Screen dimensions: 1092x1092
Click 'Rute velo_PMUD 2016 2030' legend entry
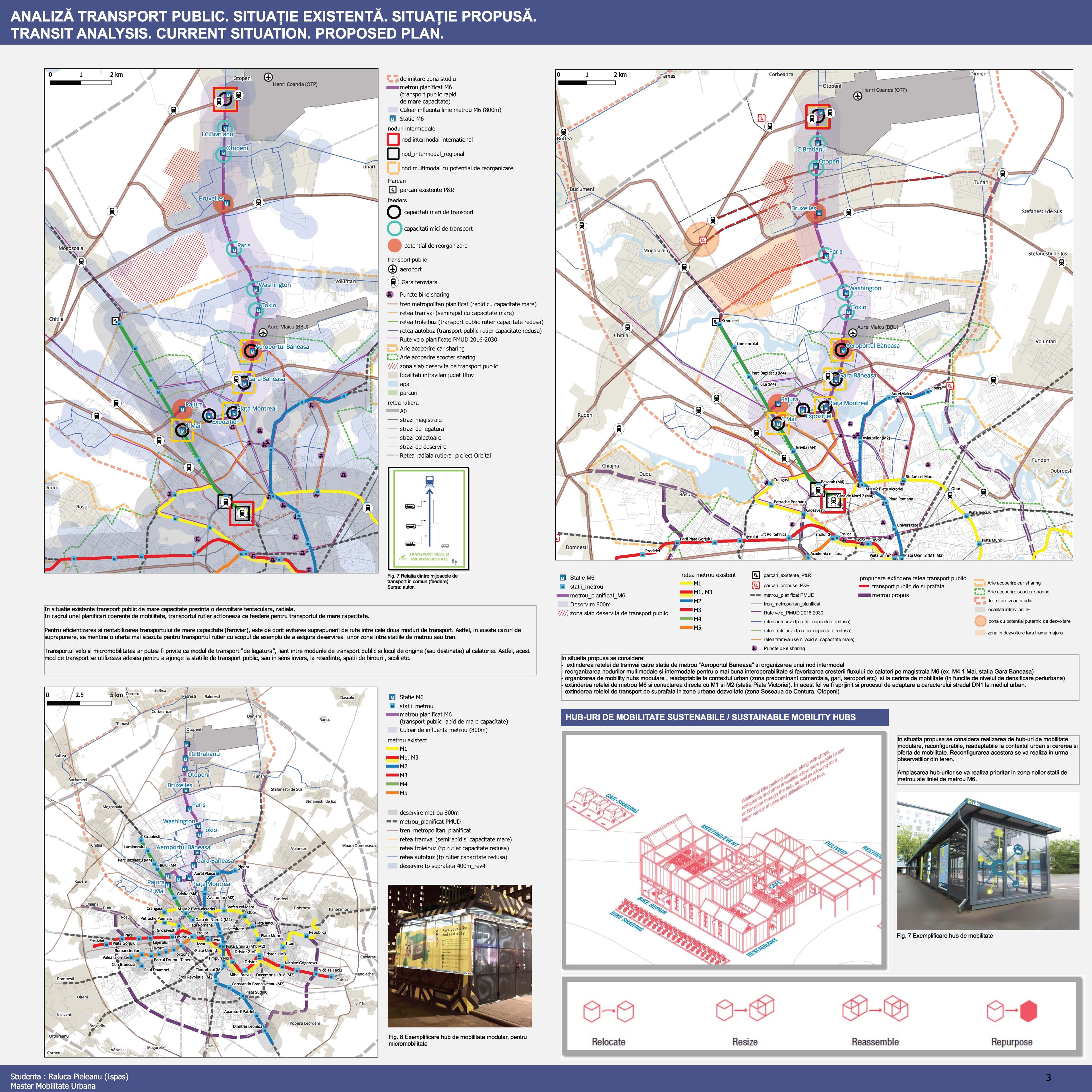point(794,613)
